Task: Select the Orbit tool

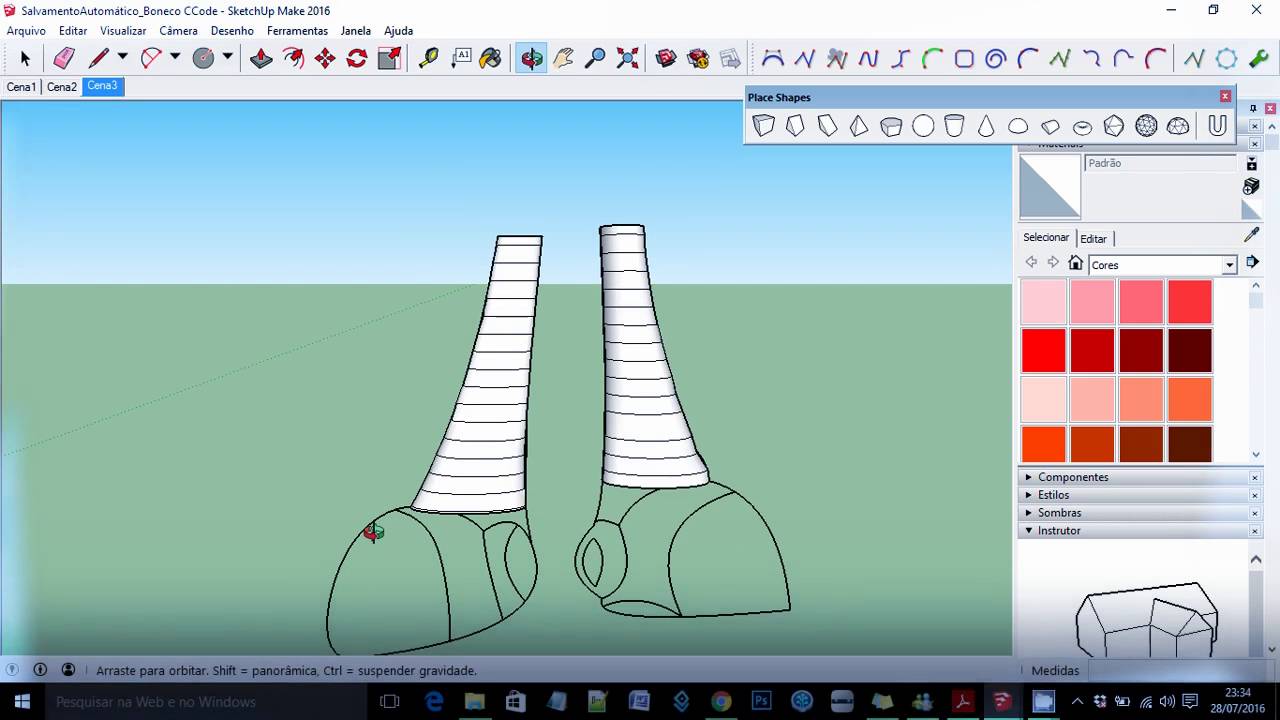Action: pos(531,58)
